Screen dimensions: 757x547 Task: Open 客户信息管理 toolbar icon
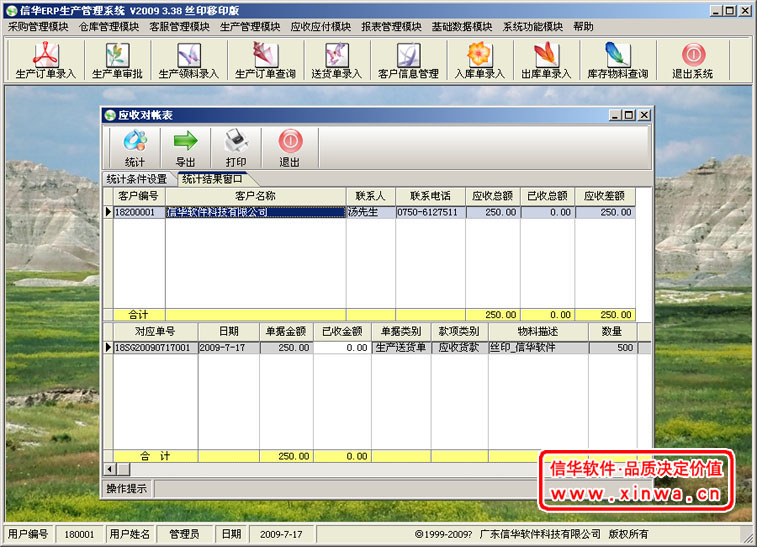pos(408,60)
